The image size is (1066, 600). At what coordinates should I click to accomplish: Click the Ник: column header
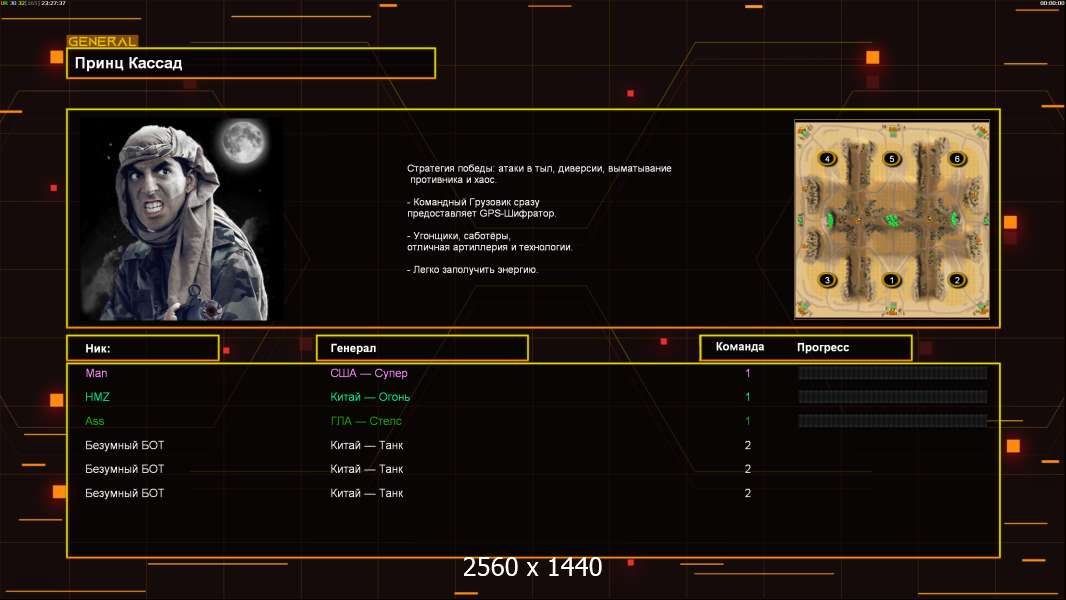[x=142, y=348]
